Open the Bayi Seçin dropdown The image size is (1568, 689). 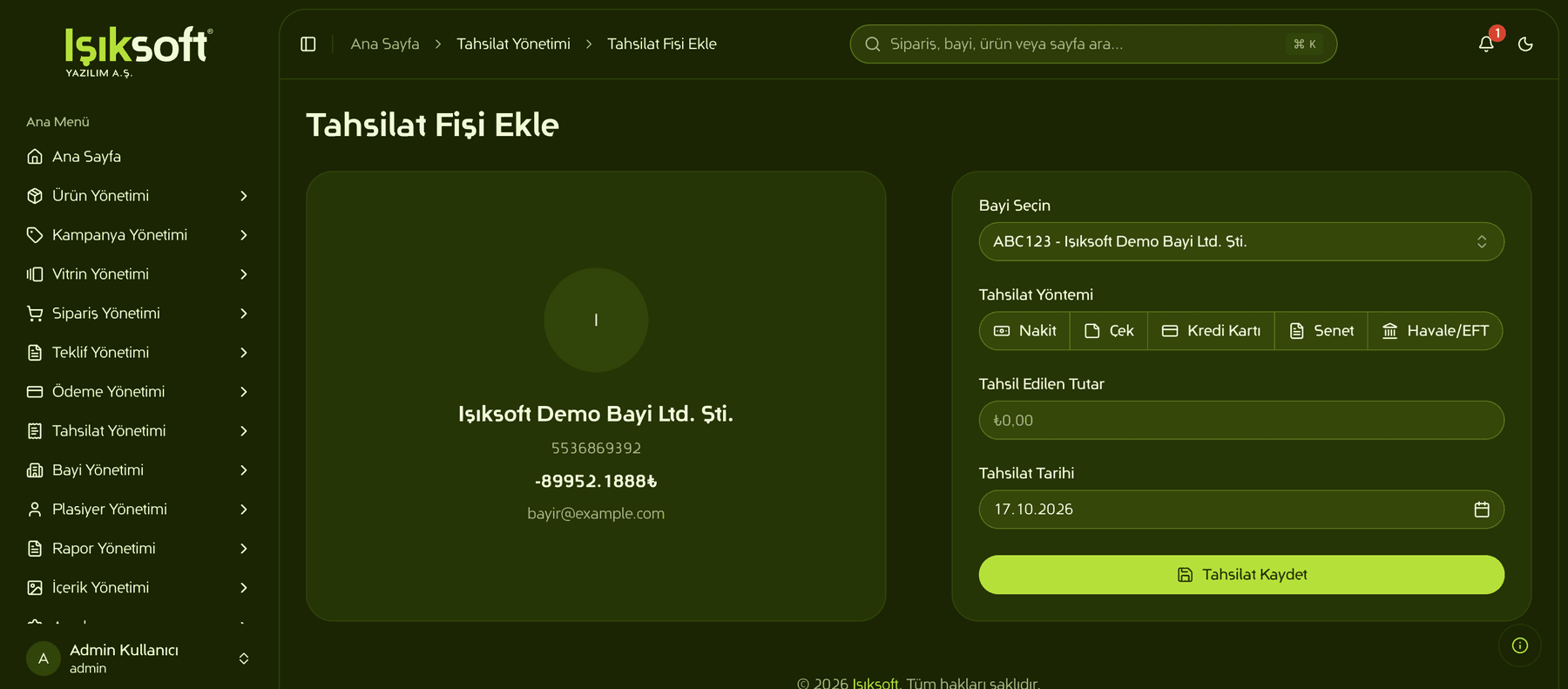click(x=1241, y=241)
